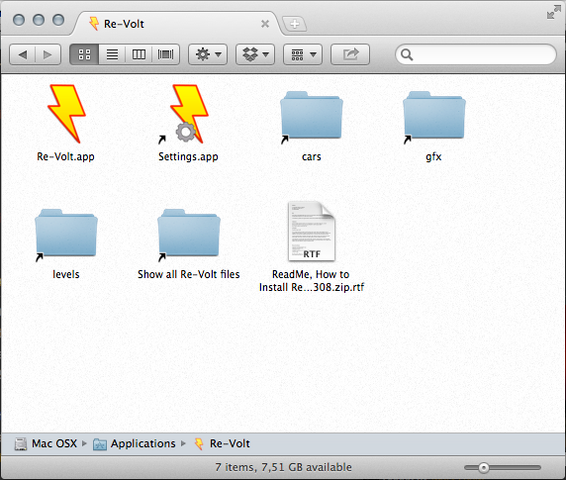Viewport: 566px width, 480px height.
Task: Select the Show all Re-Volt files folder
Action: pos(188,234)
